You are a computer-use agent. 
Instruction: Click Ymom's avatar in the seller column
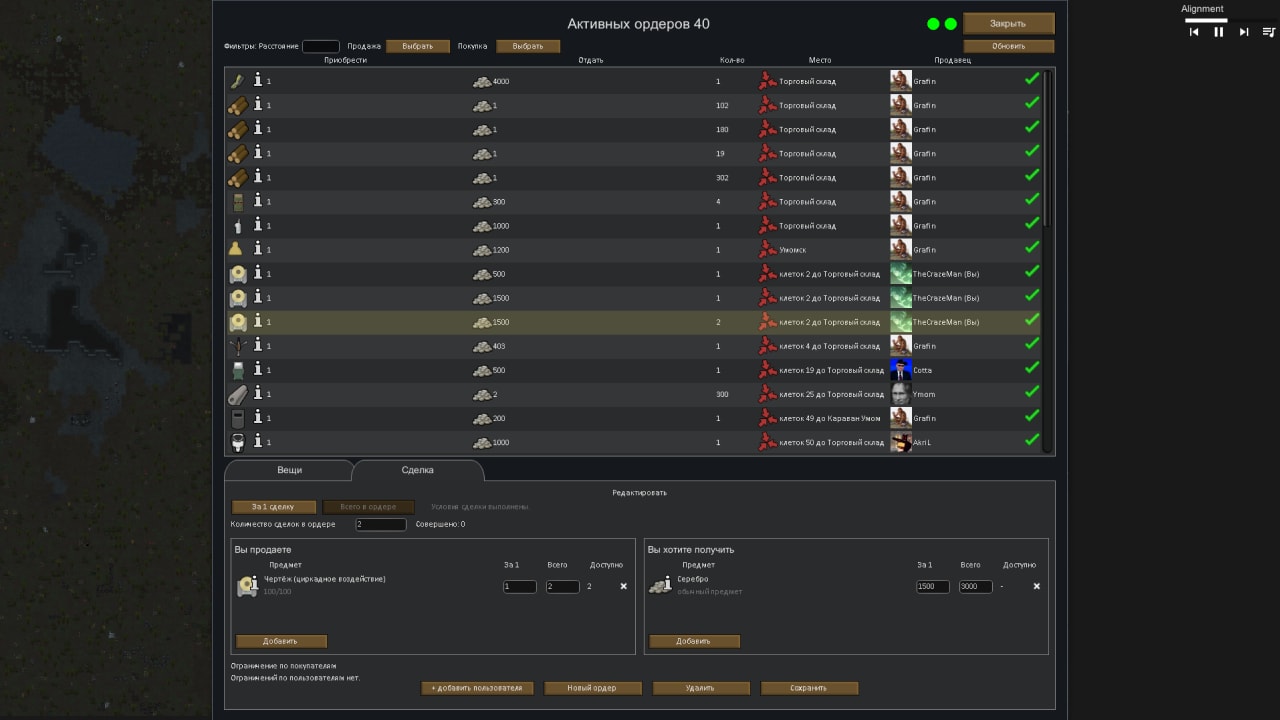(x=901, y=394)
